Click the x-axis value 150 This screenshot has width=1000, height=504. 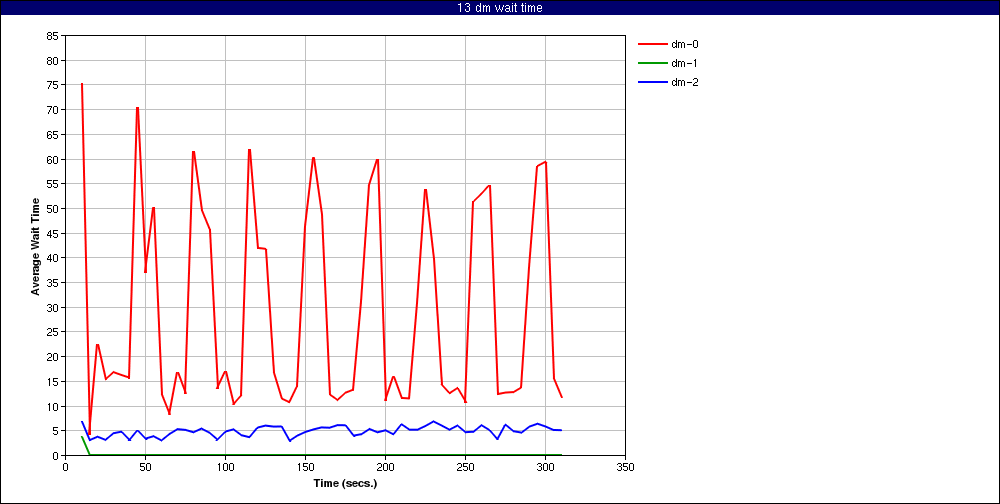[x=305, y=467]
